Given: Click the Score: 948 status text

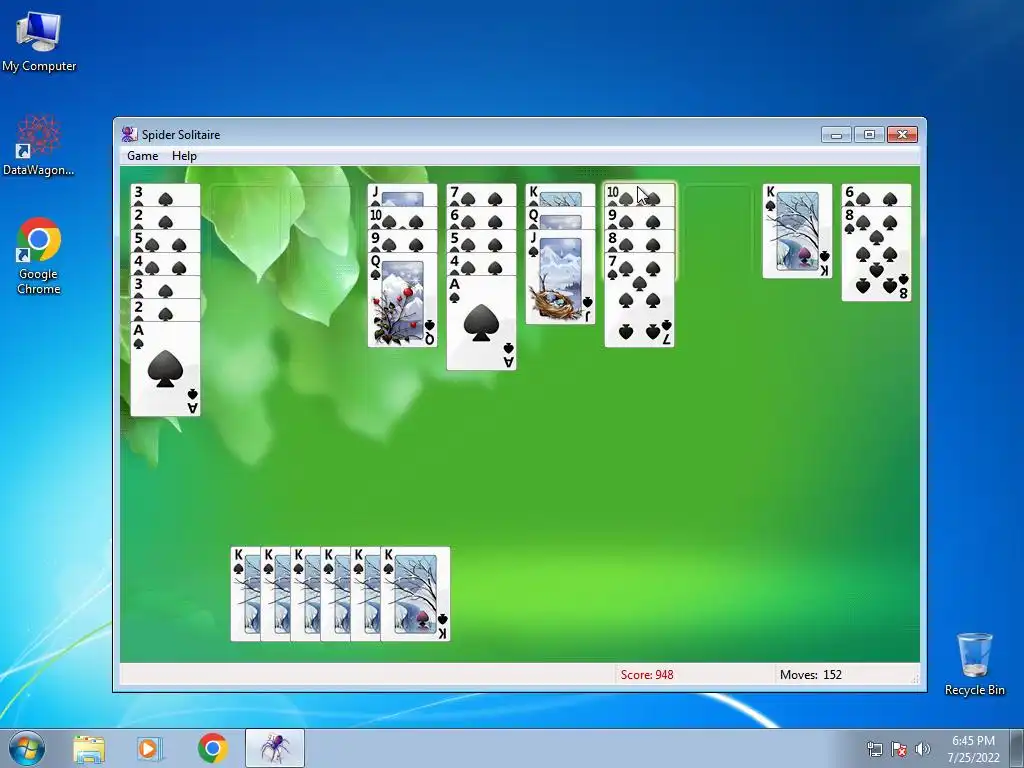Looking at the screenshot, I should pos(647,675).
